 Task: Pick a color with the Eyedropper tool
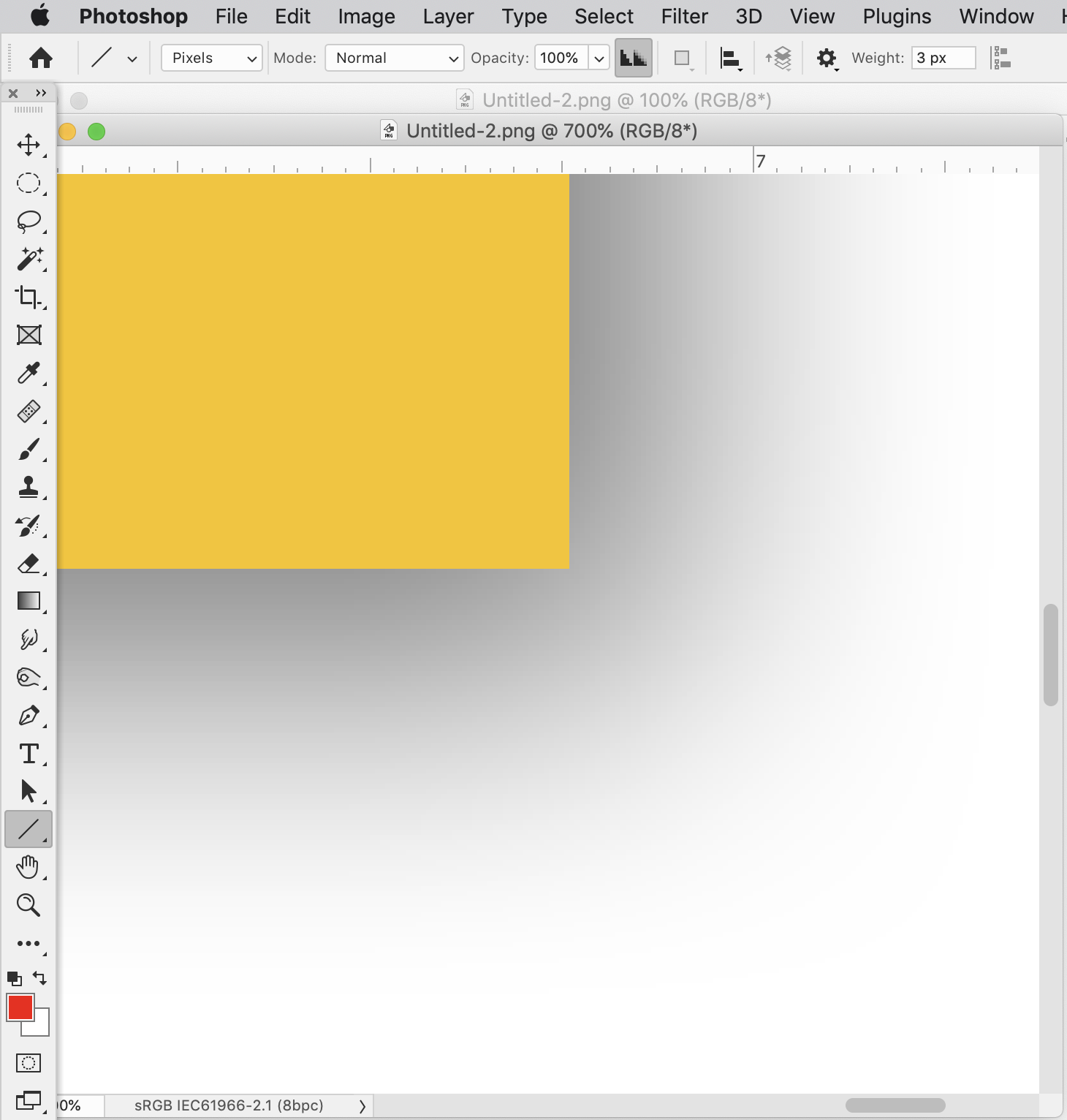29,374
